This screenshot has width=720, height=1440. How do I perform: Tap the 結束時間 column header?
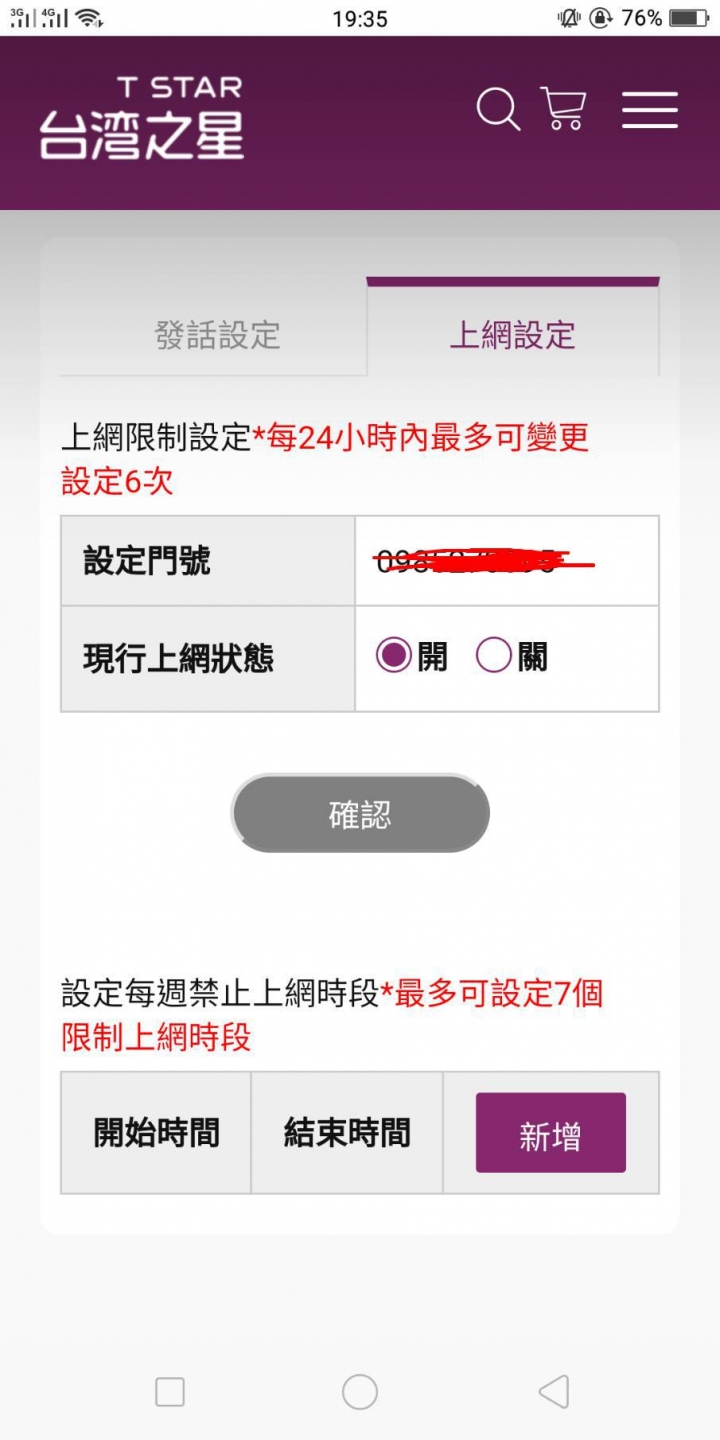347,1133
